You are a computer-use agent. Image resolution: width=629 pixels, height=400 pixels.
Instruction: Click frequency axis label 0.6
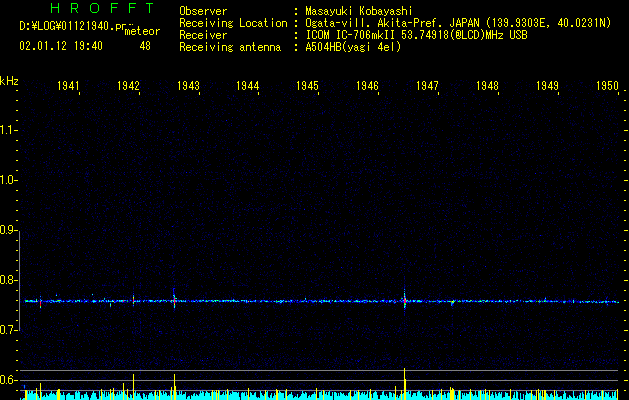pos(9,380)
